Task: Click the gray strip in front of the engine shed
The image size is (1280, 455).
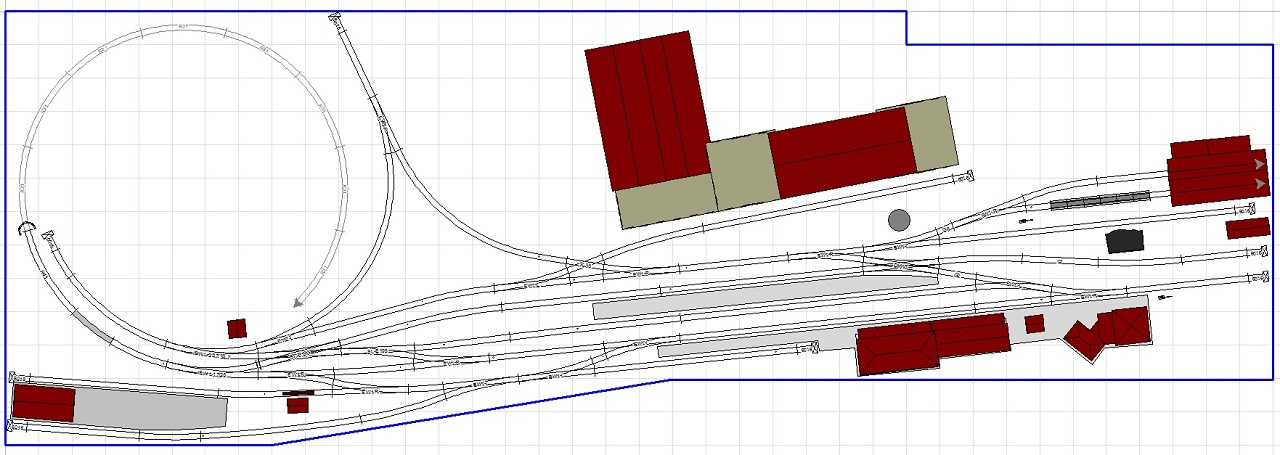Action: [x=1100, y=201]
